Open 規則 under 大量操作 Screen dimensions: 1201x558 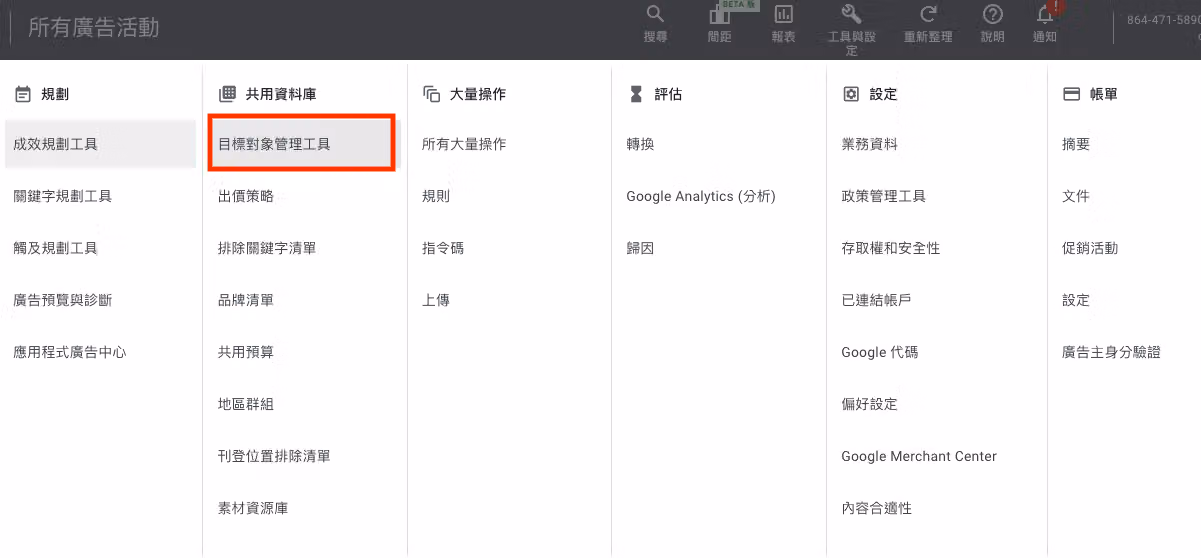[436, 196]
